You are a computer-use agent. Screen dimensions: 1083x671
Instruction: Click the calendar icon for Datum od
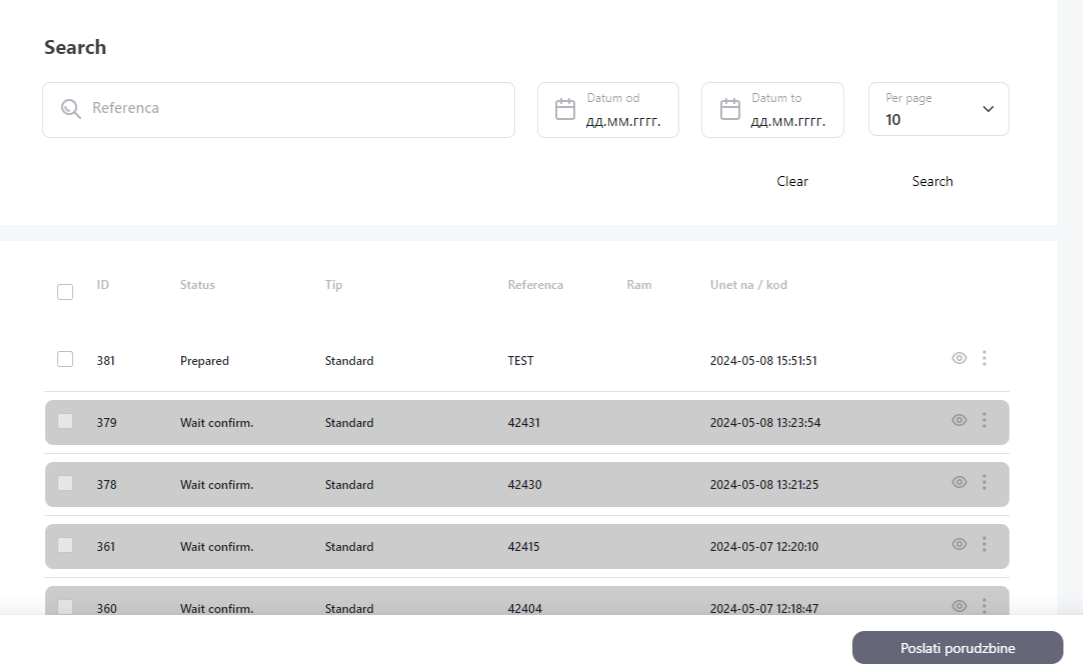point(565,109)
